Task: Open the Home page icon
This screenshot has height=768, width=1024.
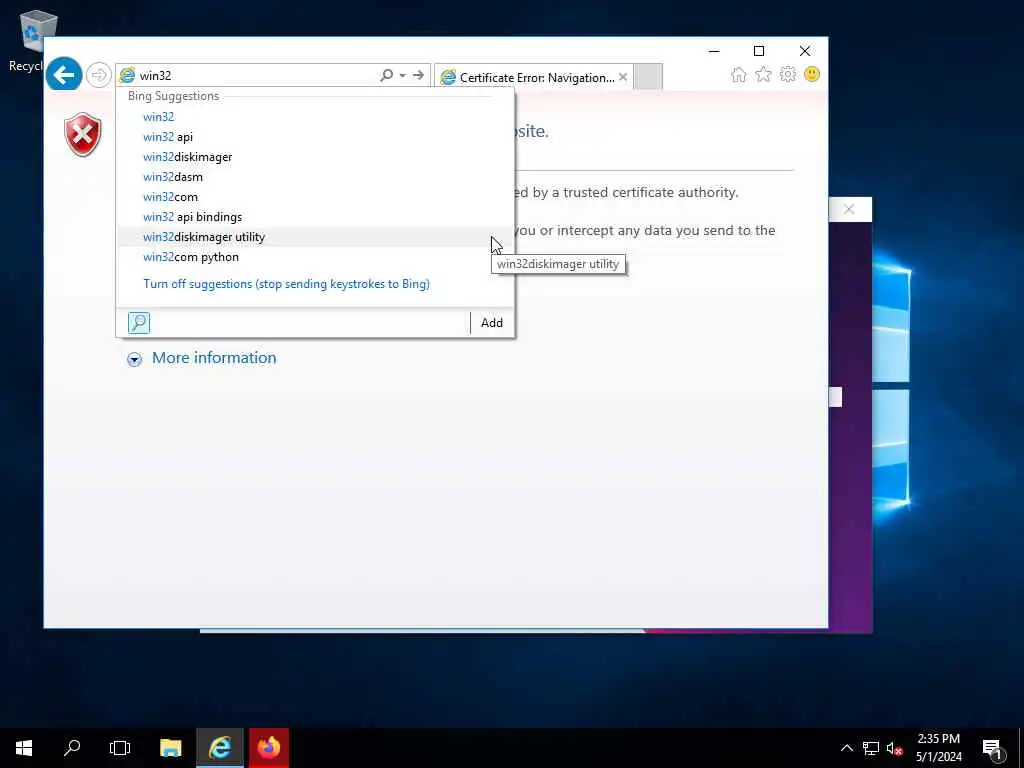Action: pos(739,74)
